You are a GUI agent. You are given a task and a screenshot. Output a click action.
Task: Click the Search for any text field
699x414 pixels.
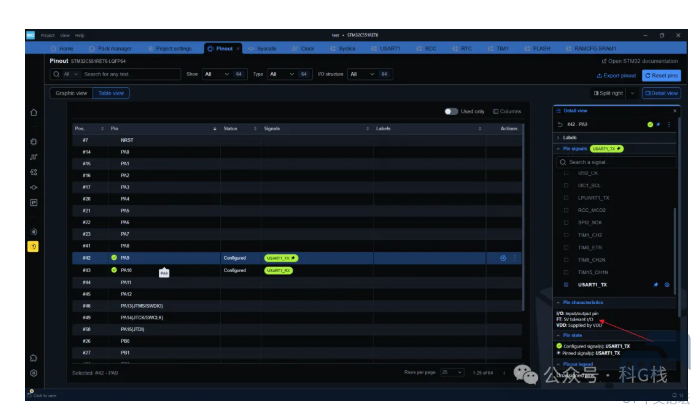(127, 74)
